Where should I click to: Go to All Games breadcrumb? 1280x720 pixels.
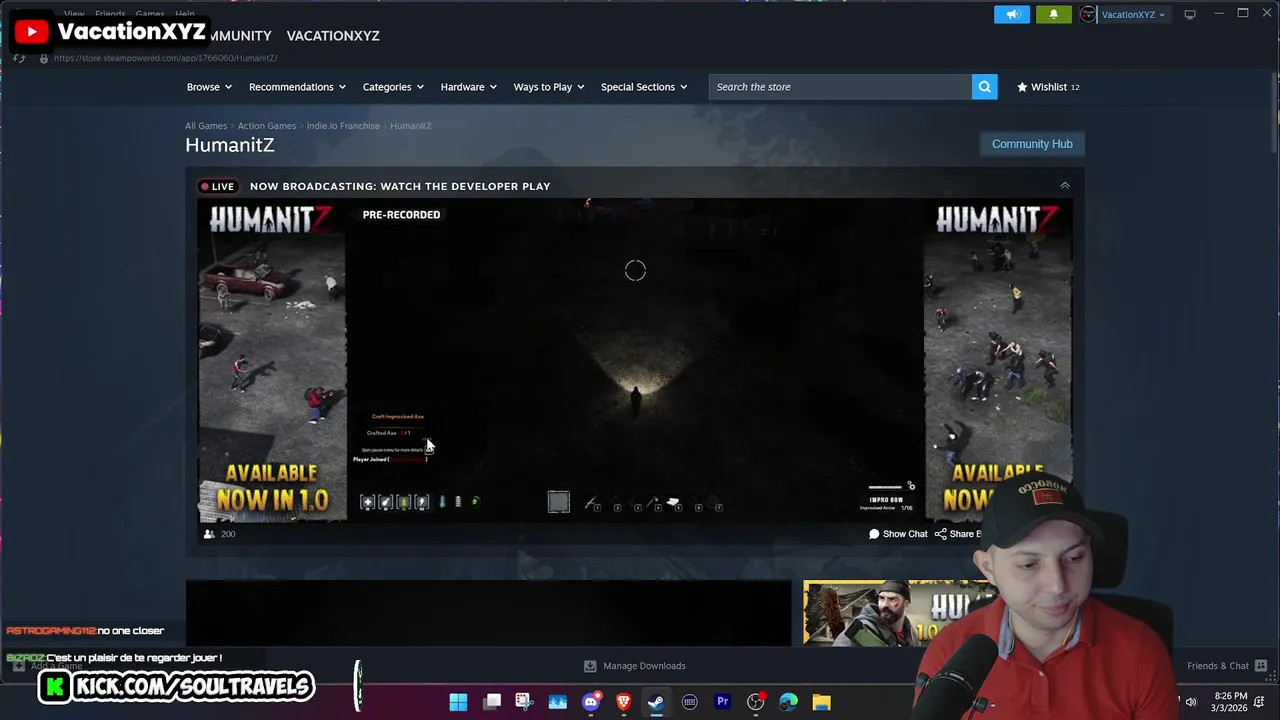pos(206,126)
